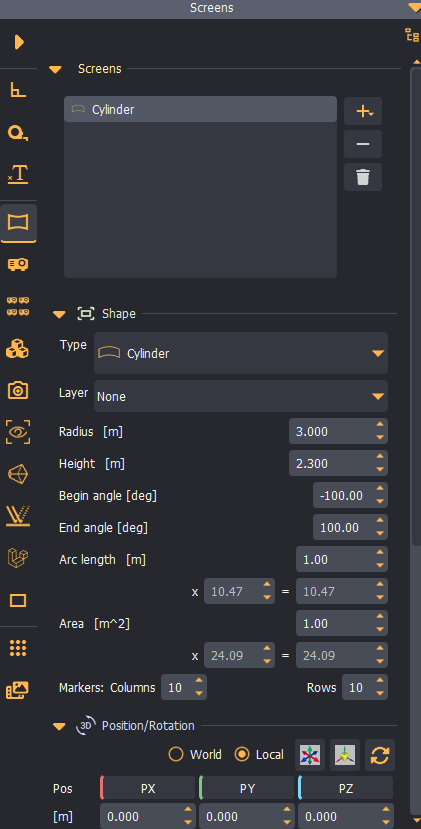Click the refresh rotation arrows button
This screenshot has height=829, width=421.
[x=380, y=755]
